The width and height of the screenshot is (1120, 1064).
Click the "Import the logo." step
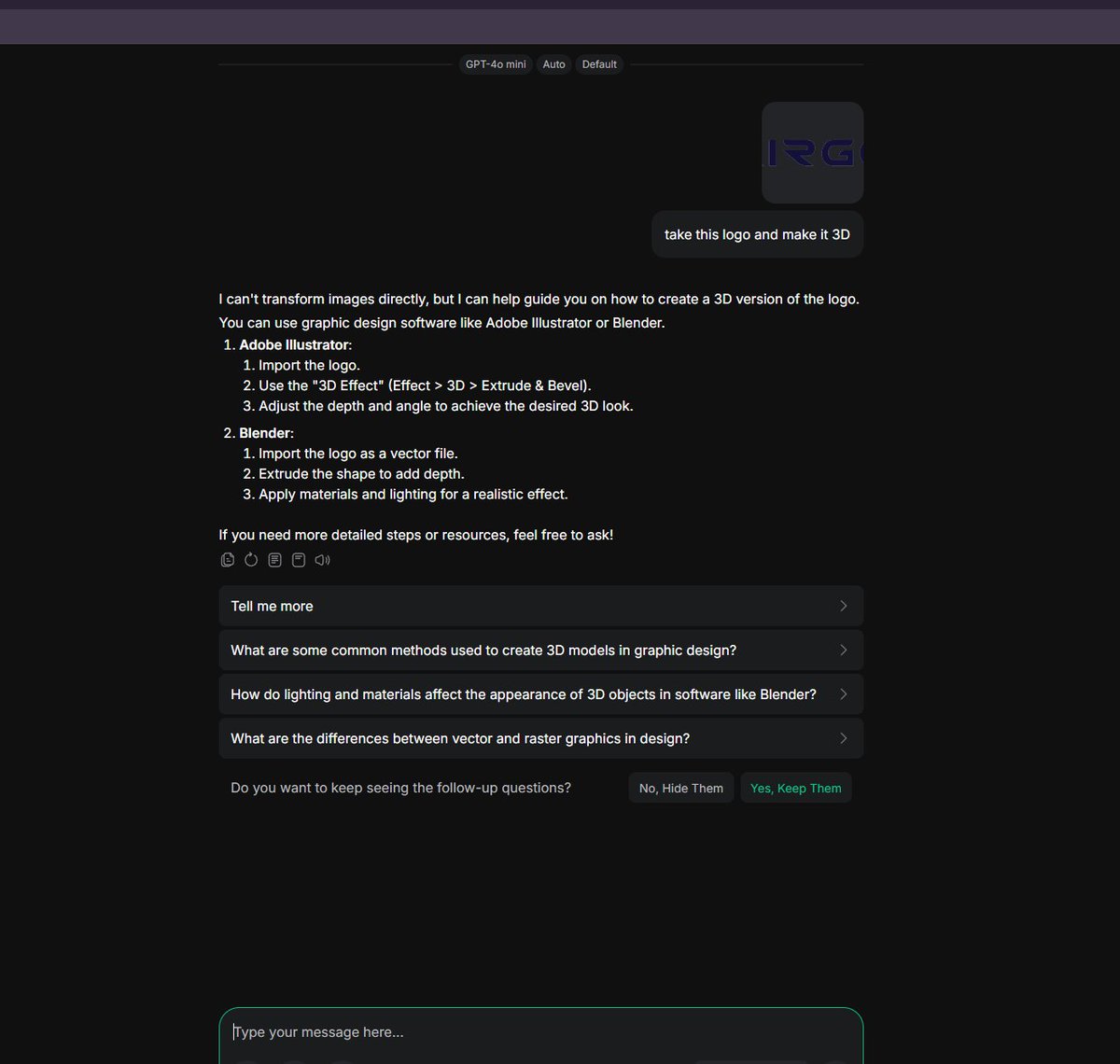[309, 365]
